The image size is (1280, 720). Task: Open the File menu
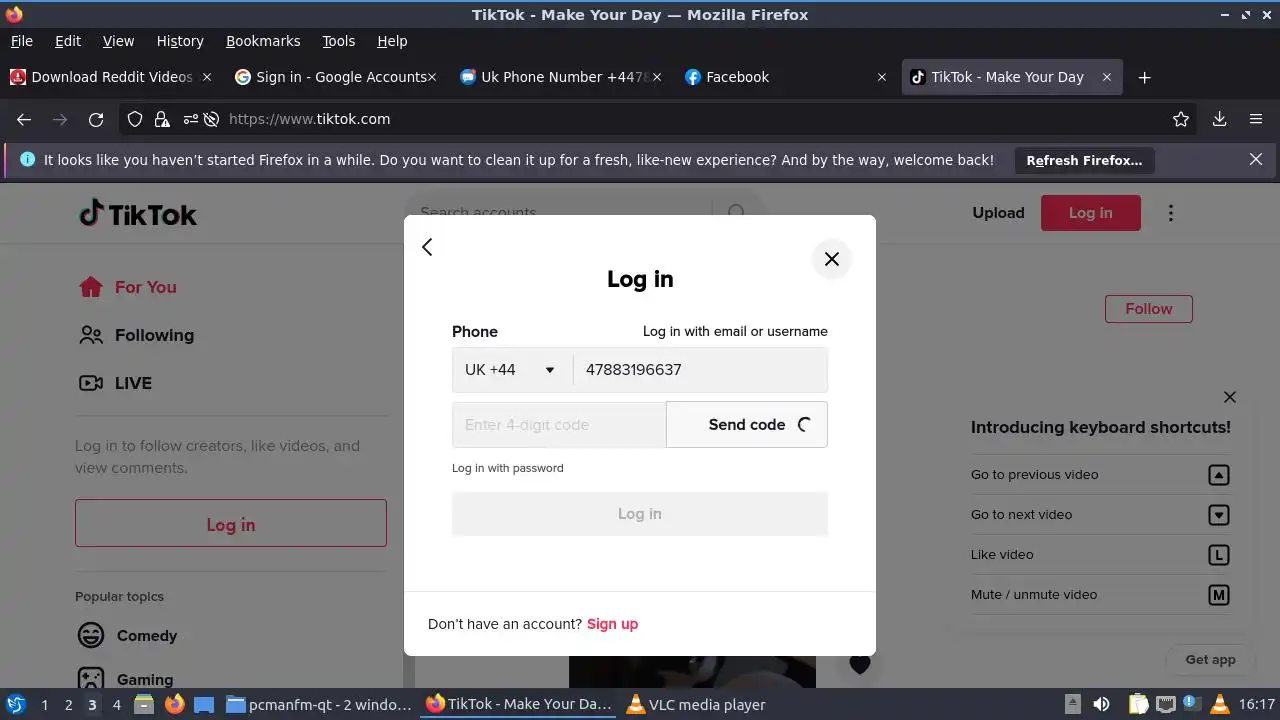22,41
